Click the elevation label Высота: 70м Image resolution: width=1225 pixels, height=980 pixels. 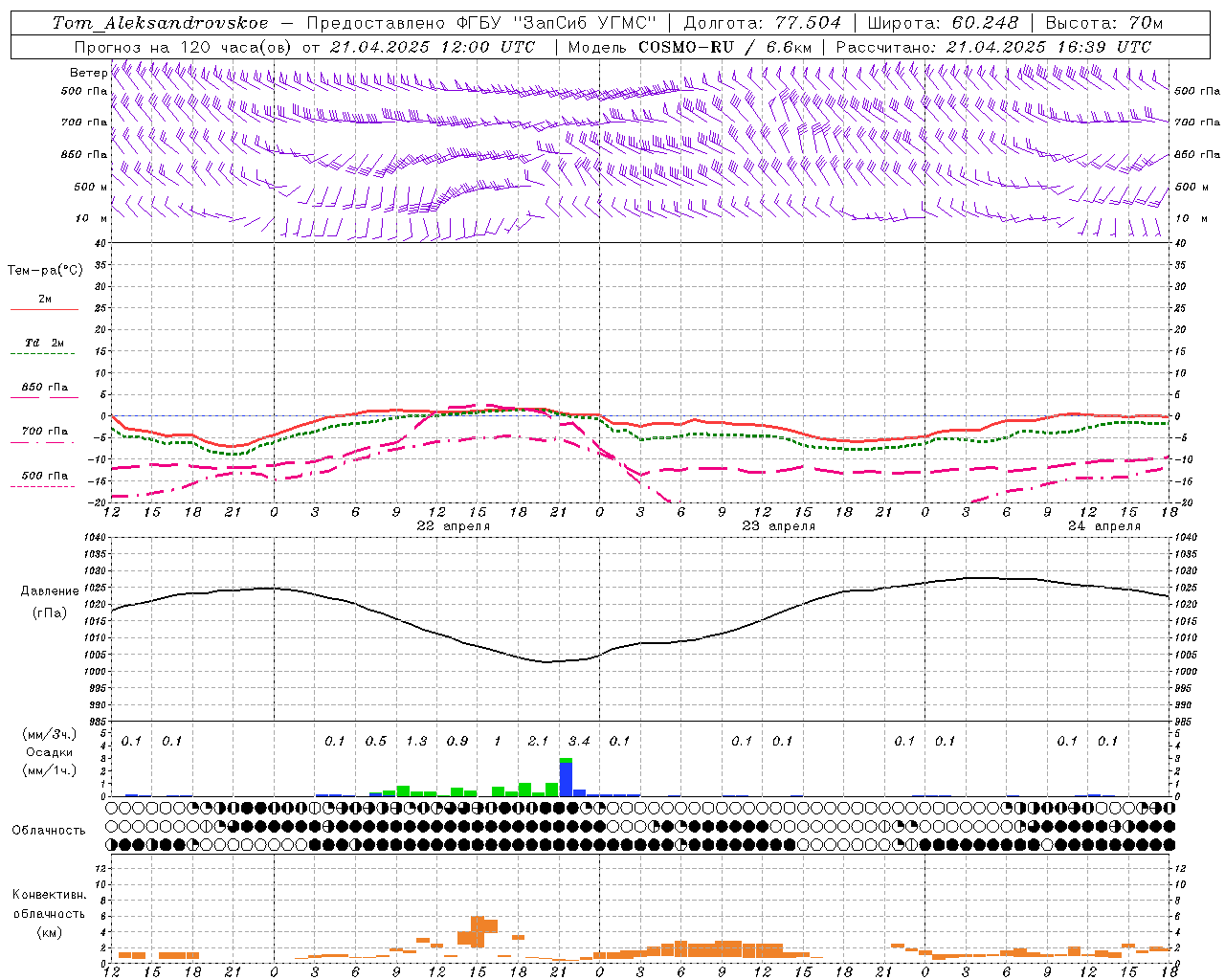click(x=1104, y=23)
